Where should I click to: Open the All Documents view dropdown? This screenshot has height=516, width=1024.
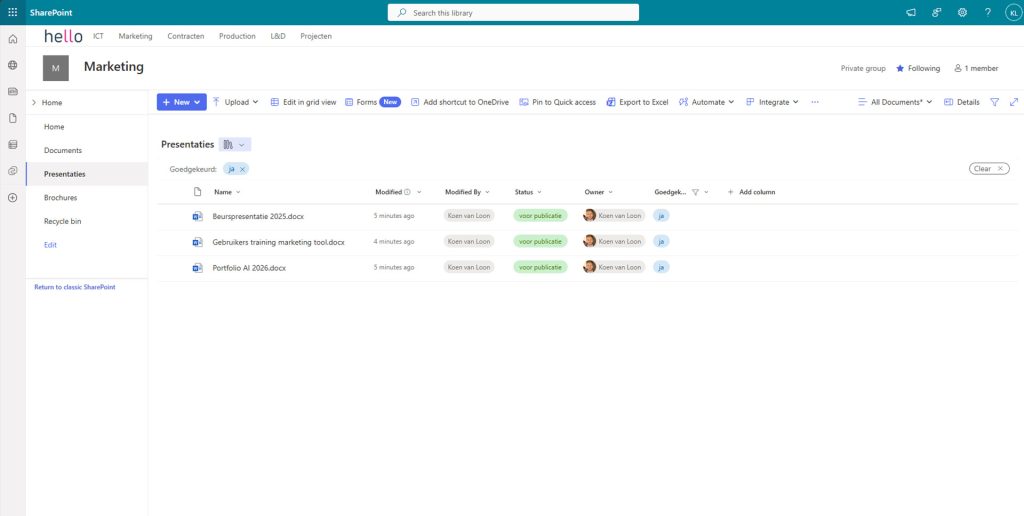[895, 102]
